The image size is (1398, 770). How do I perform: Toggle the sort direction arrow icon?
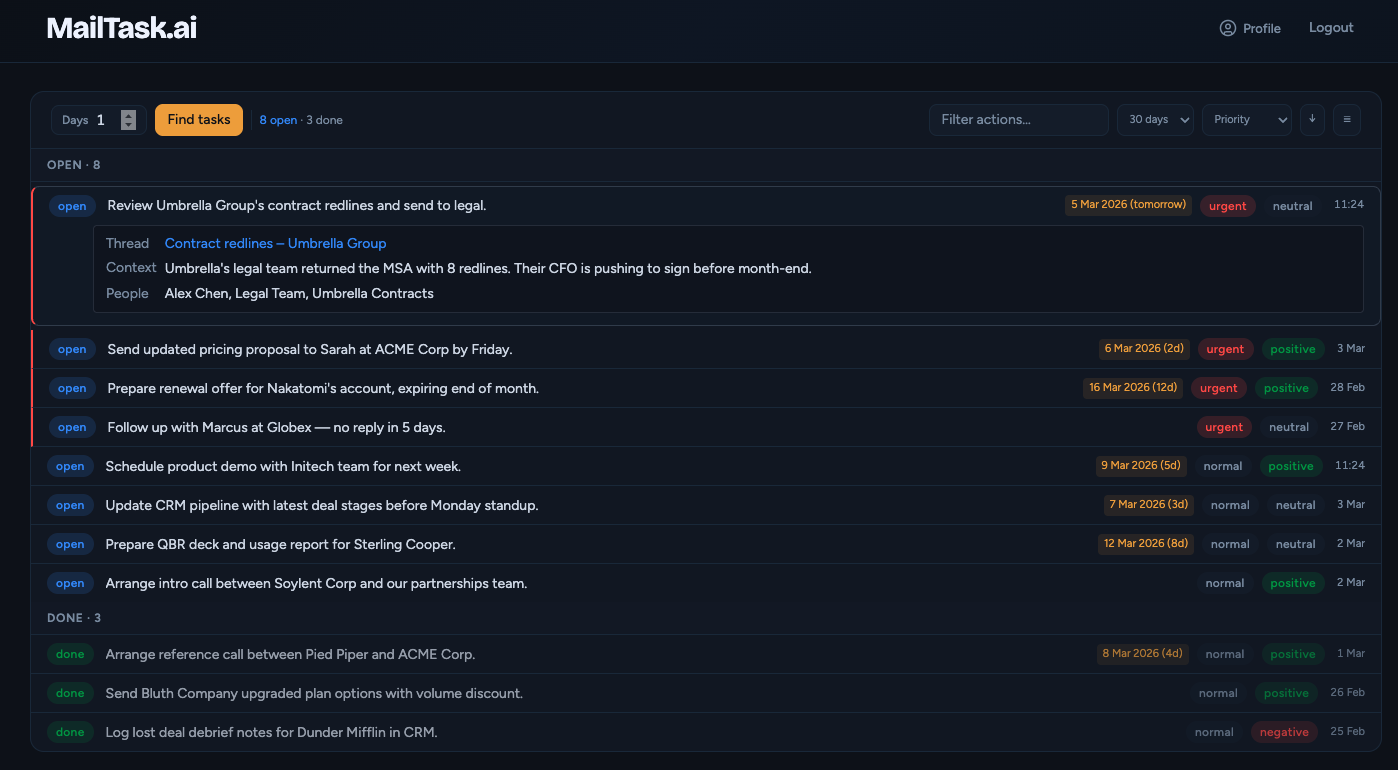1312,119
